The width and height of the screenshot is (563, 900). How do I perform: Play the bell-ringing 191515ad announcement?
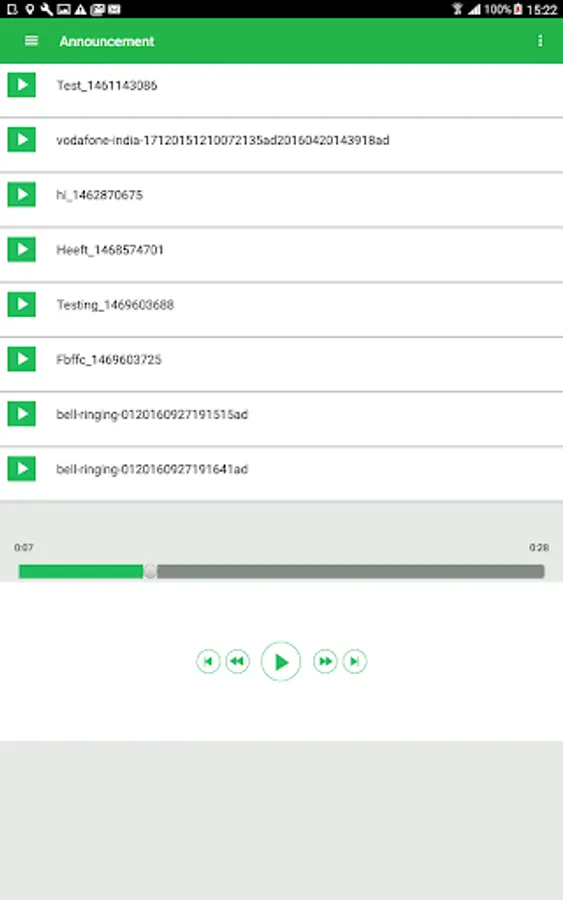(22, 414)
